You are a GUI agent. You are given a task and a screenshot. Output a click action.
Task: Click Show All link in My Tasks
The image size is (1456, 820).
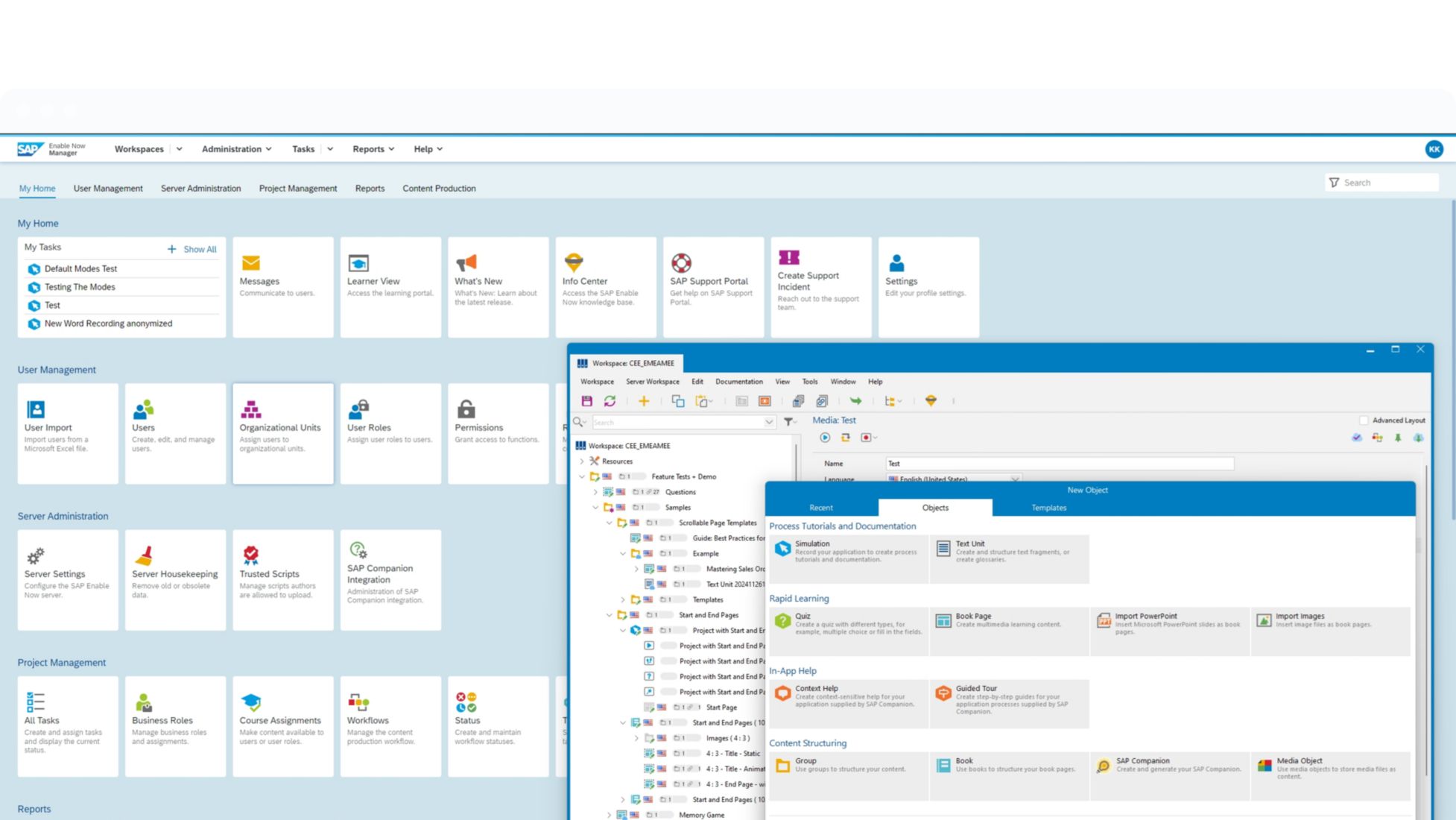click(200, 249)
